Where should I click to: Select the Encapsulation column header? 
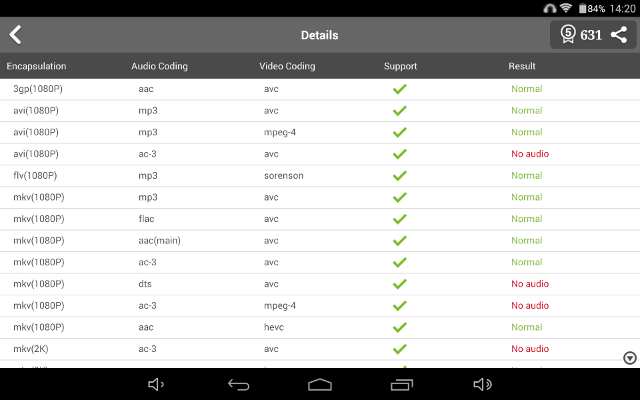click(x=36, y=66)
